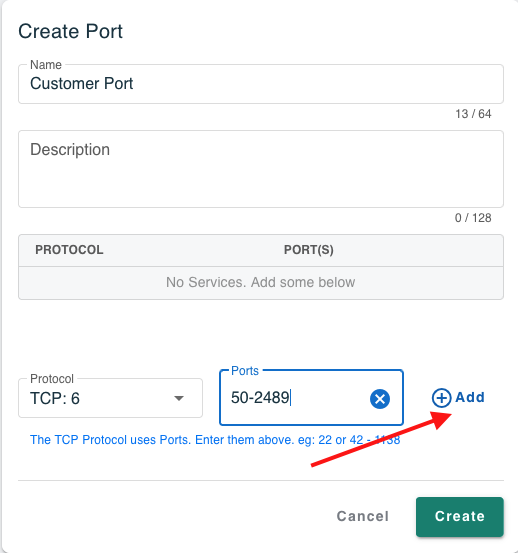The height and width of the screenshot is (553, 518).
Task: Click the Ports field label
Action: [x=245, y=371]
